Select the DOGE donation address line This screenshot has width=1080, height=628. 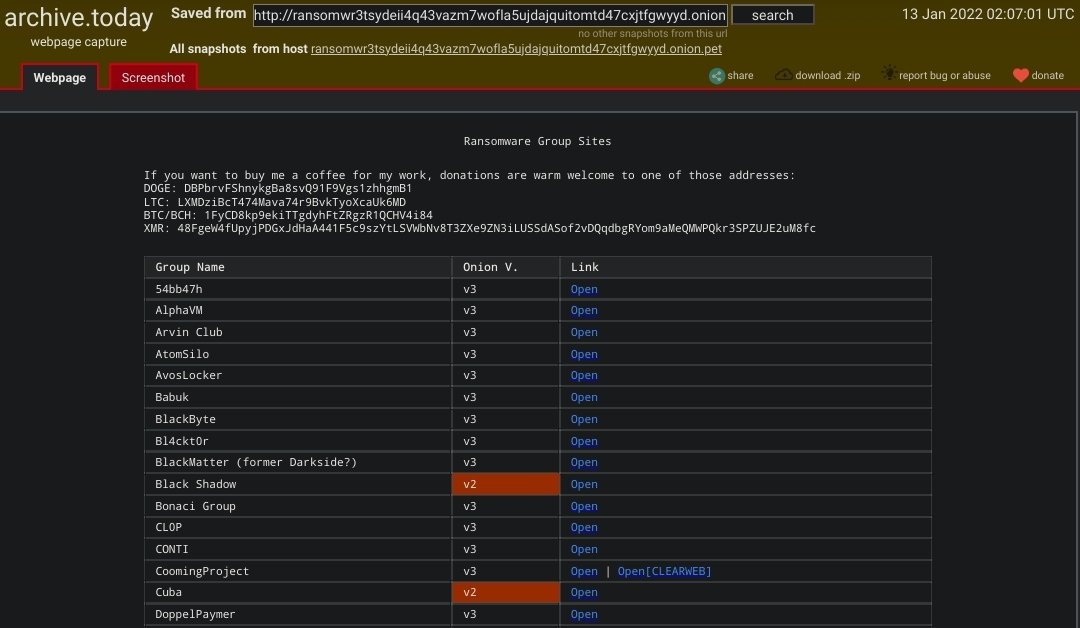(x=278, y=188)
